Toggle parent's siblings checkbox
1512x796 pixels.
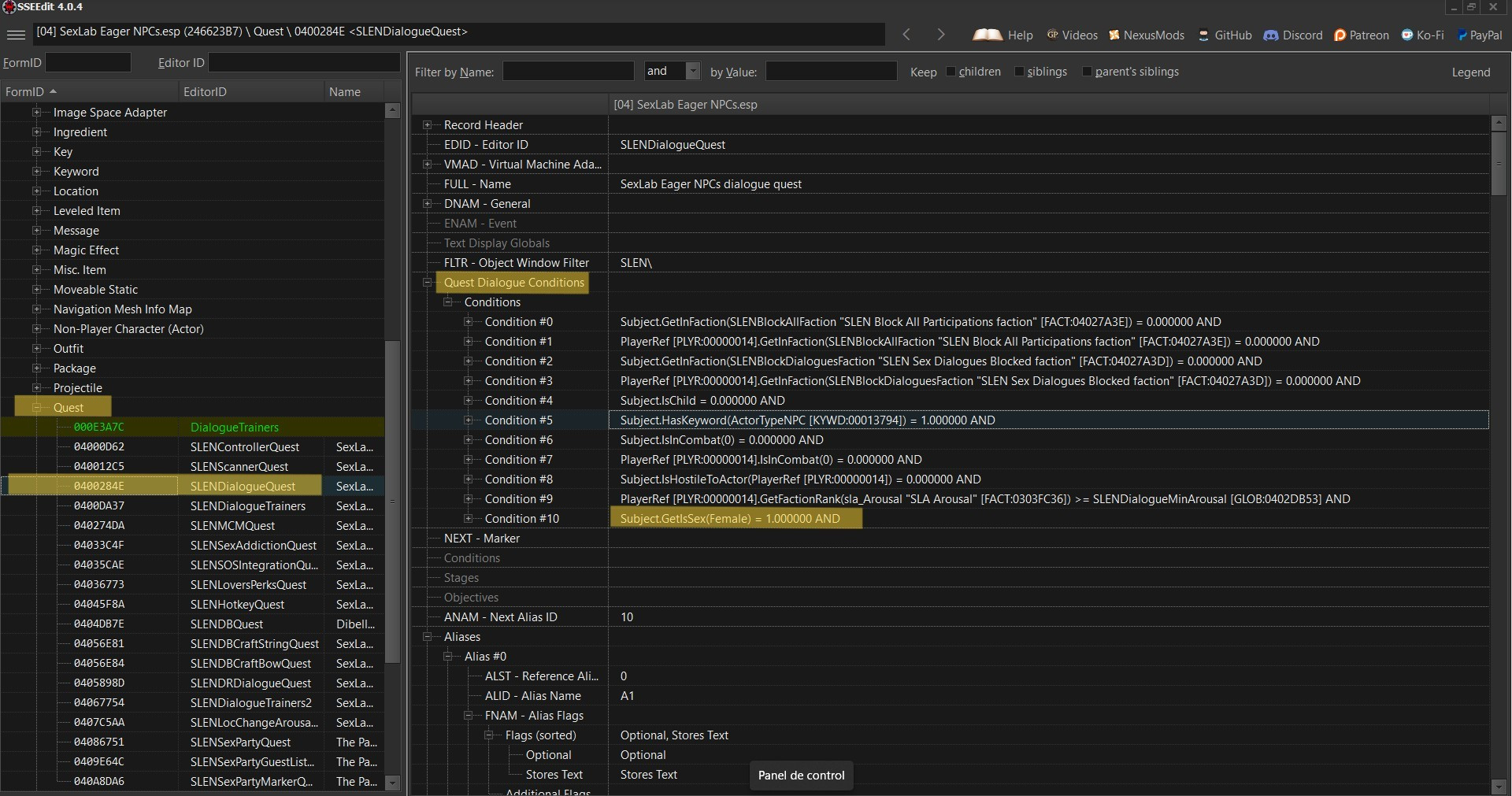(1087, 72)
